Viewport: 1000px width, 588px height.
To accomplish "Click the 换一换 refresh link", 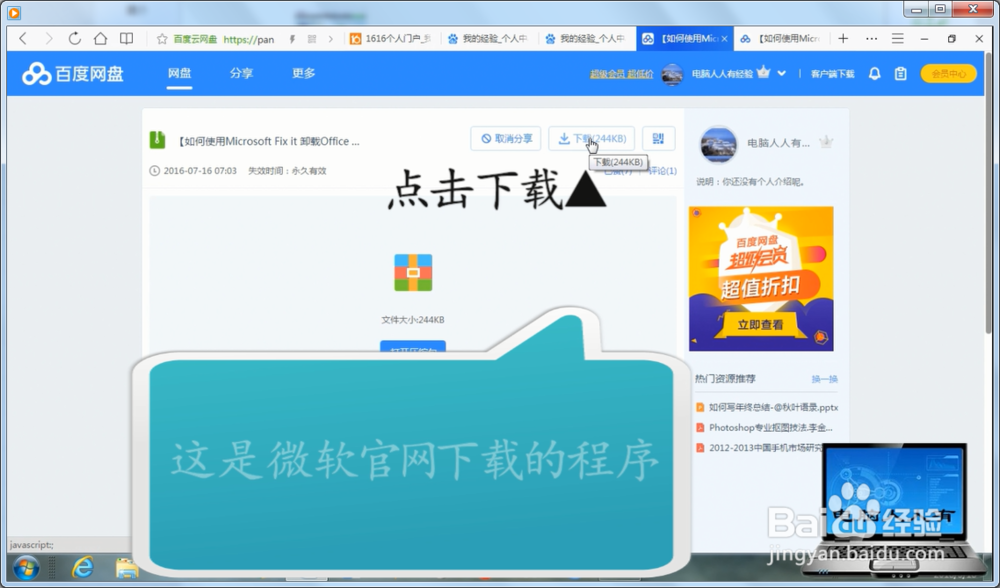I will (824, 379).
